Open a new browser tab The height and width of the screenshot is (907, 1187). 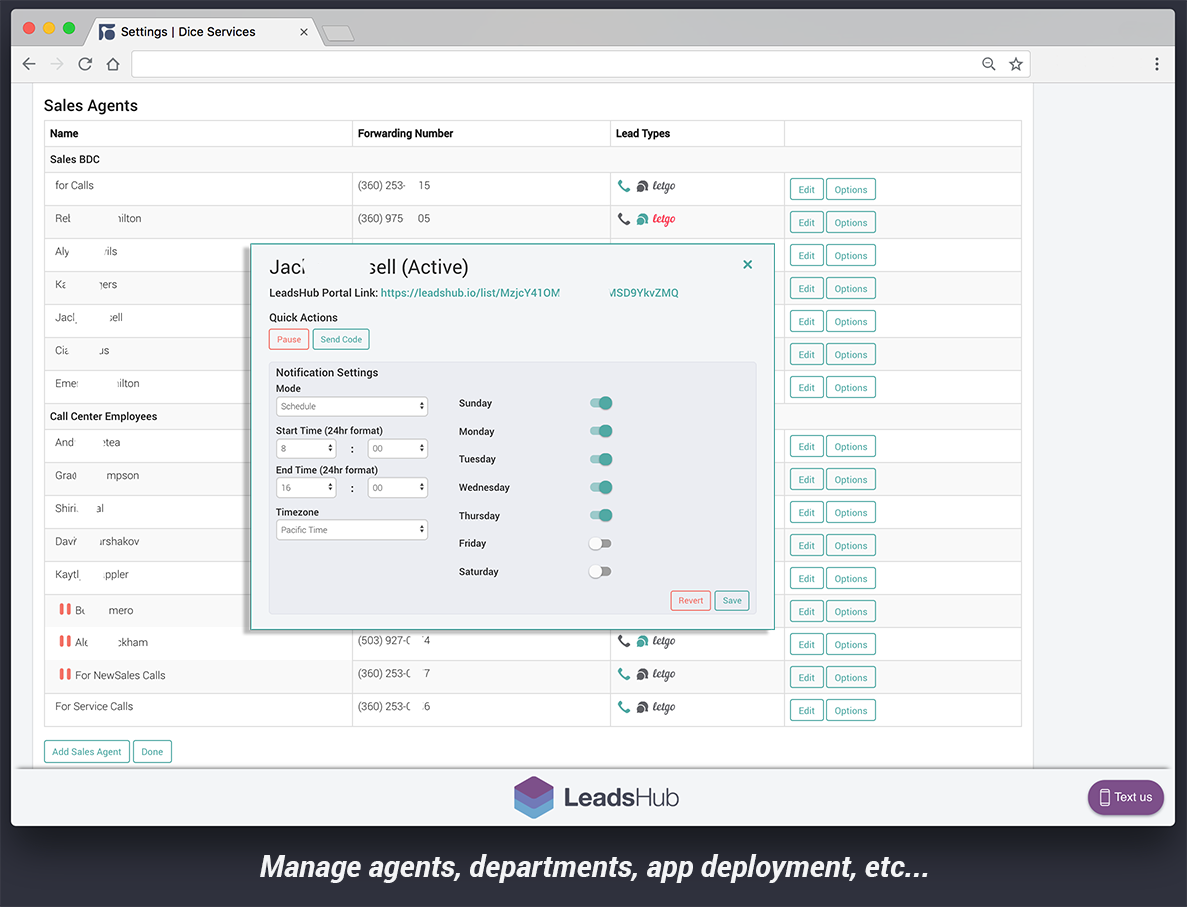pyautogui.click(x=338, y=33)
